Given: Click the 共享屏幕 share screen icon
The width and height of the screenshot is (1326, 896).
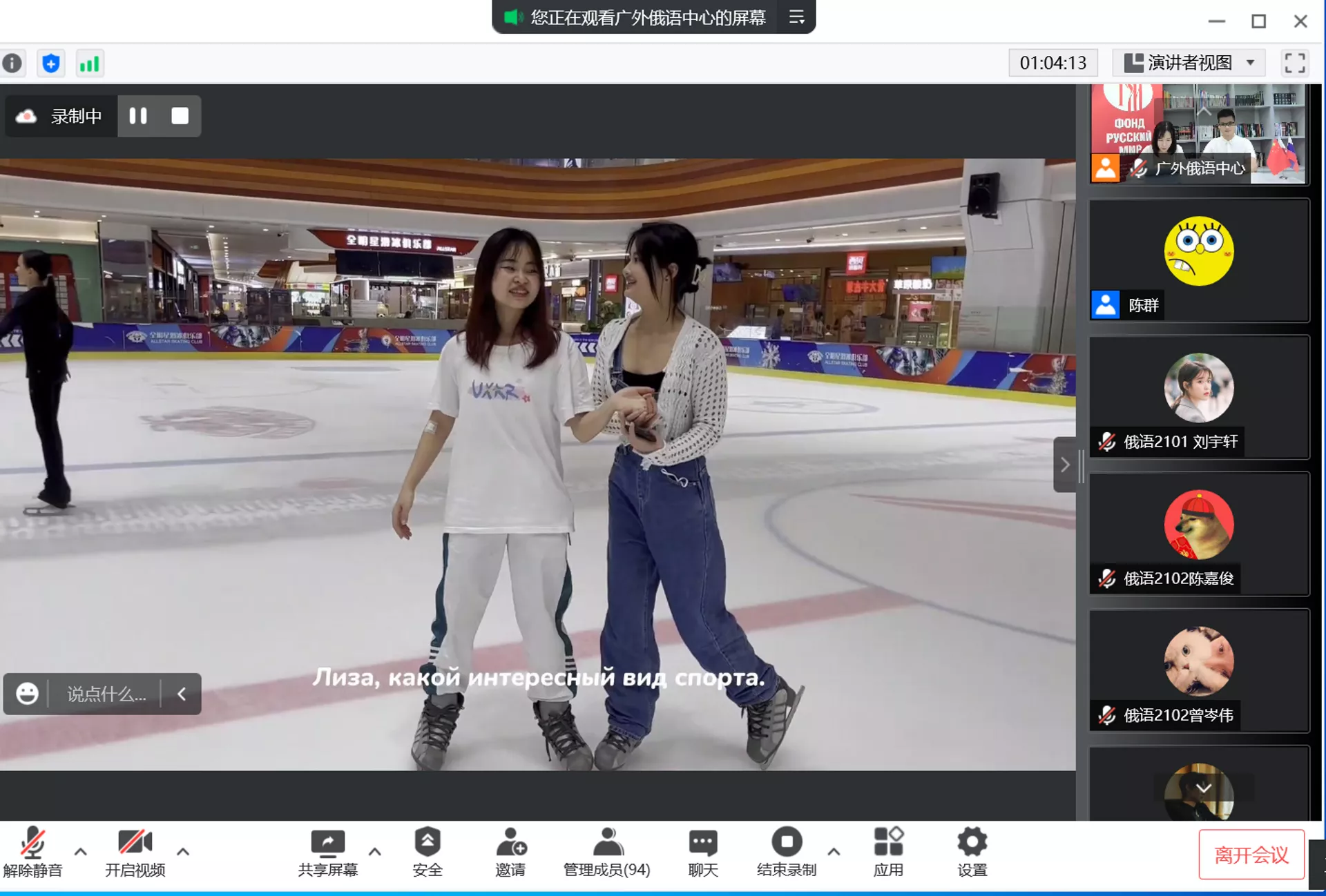Looking at the screenshot, I should [328, 853].
